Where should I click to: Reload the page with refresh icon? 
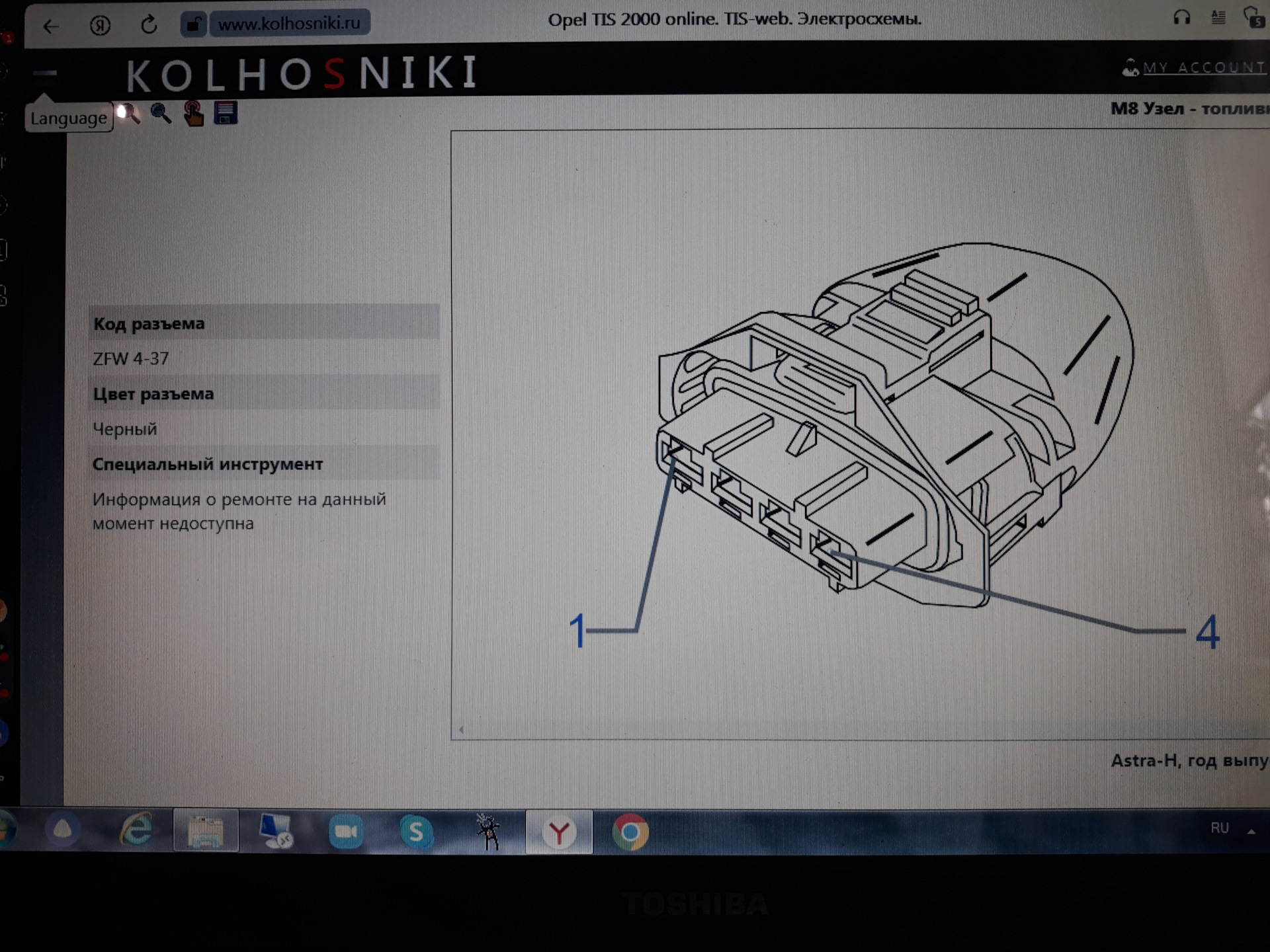click(149, 25)
